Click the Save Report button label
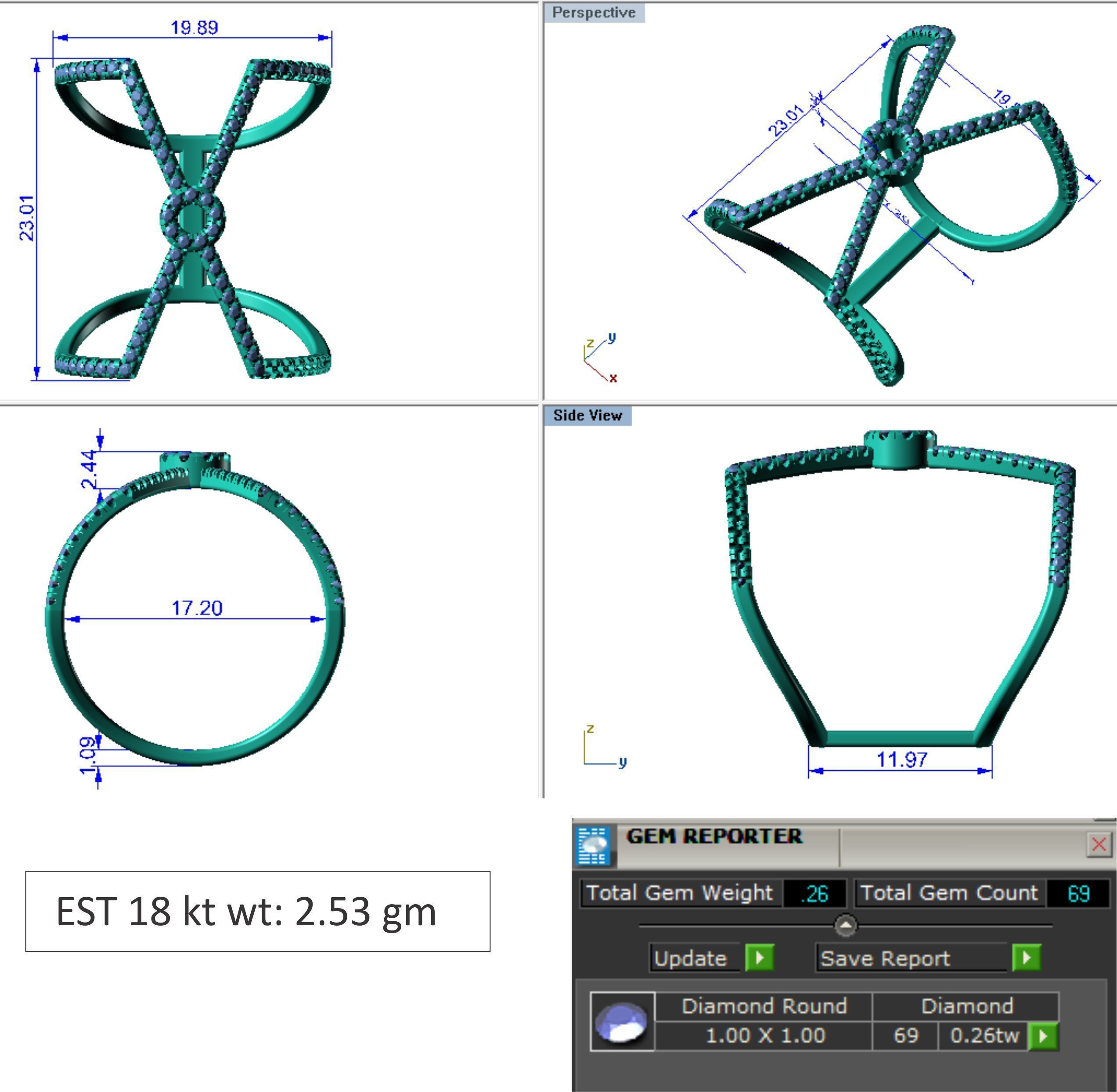 click(x=912, y=959)
